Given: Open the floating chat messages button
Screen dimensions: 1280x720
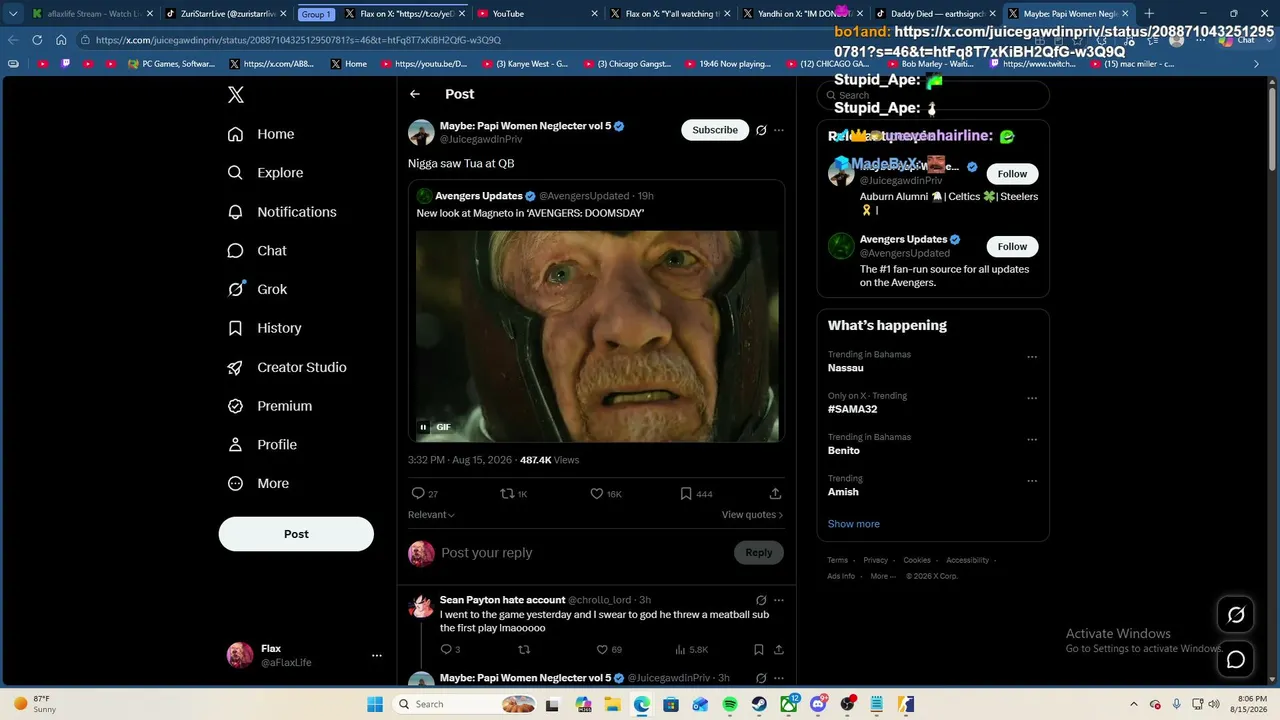Looking at the screenshot, I should coord(1236,660).
